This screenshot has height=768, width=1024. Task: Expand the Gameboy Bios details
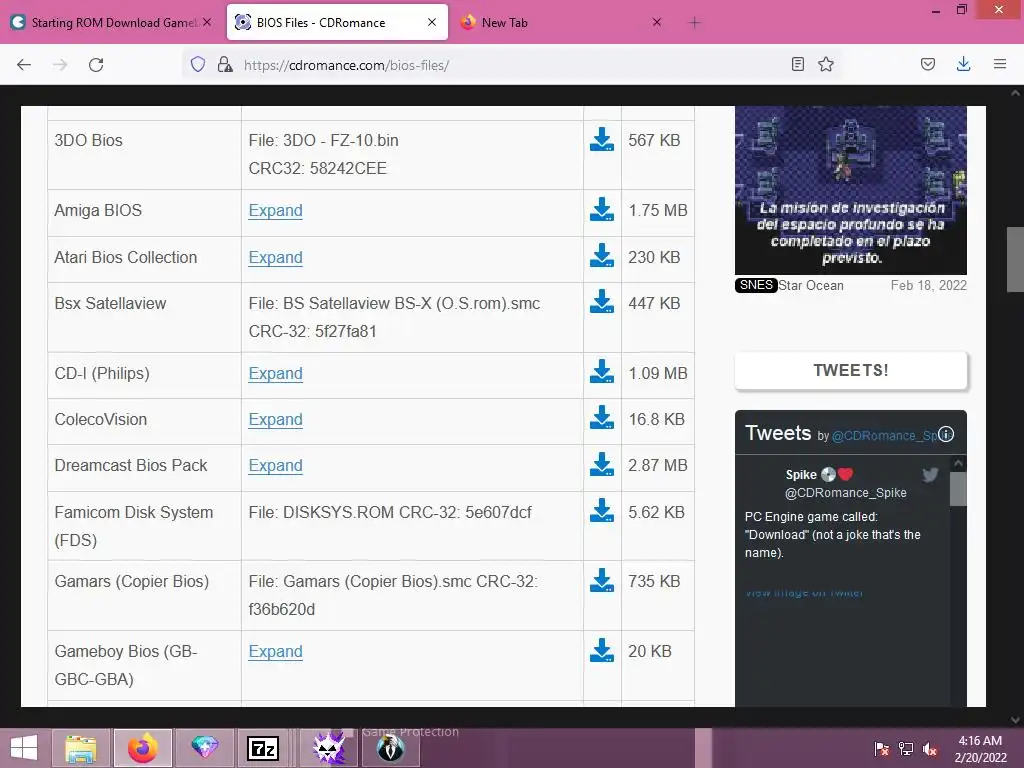click(276, 652)
